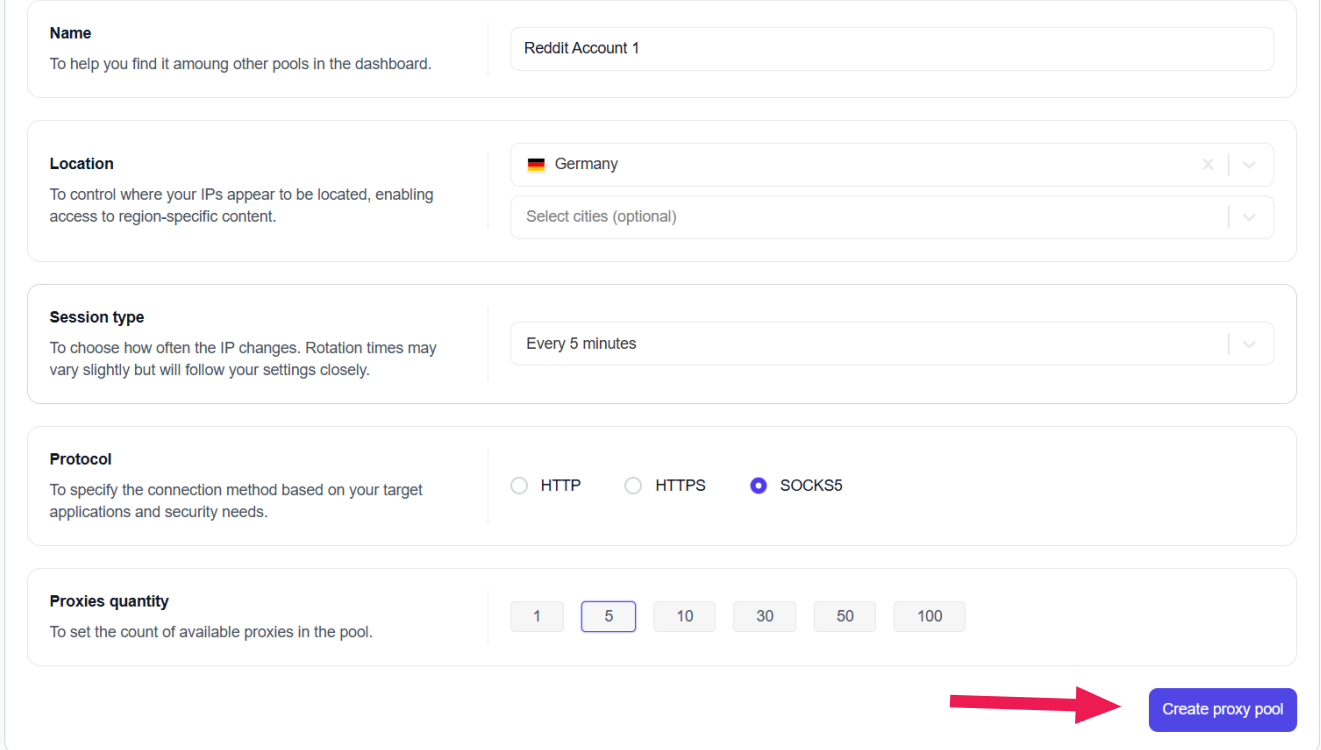The width and height of the screenshot is (1321, 750).
Task: Click the Select cities (optional) field
Action: point(891,217)
